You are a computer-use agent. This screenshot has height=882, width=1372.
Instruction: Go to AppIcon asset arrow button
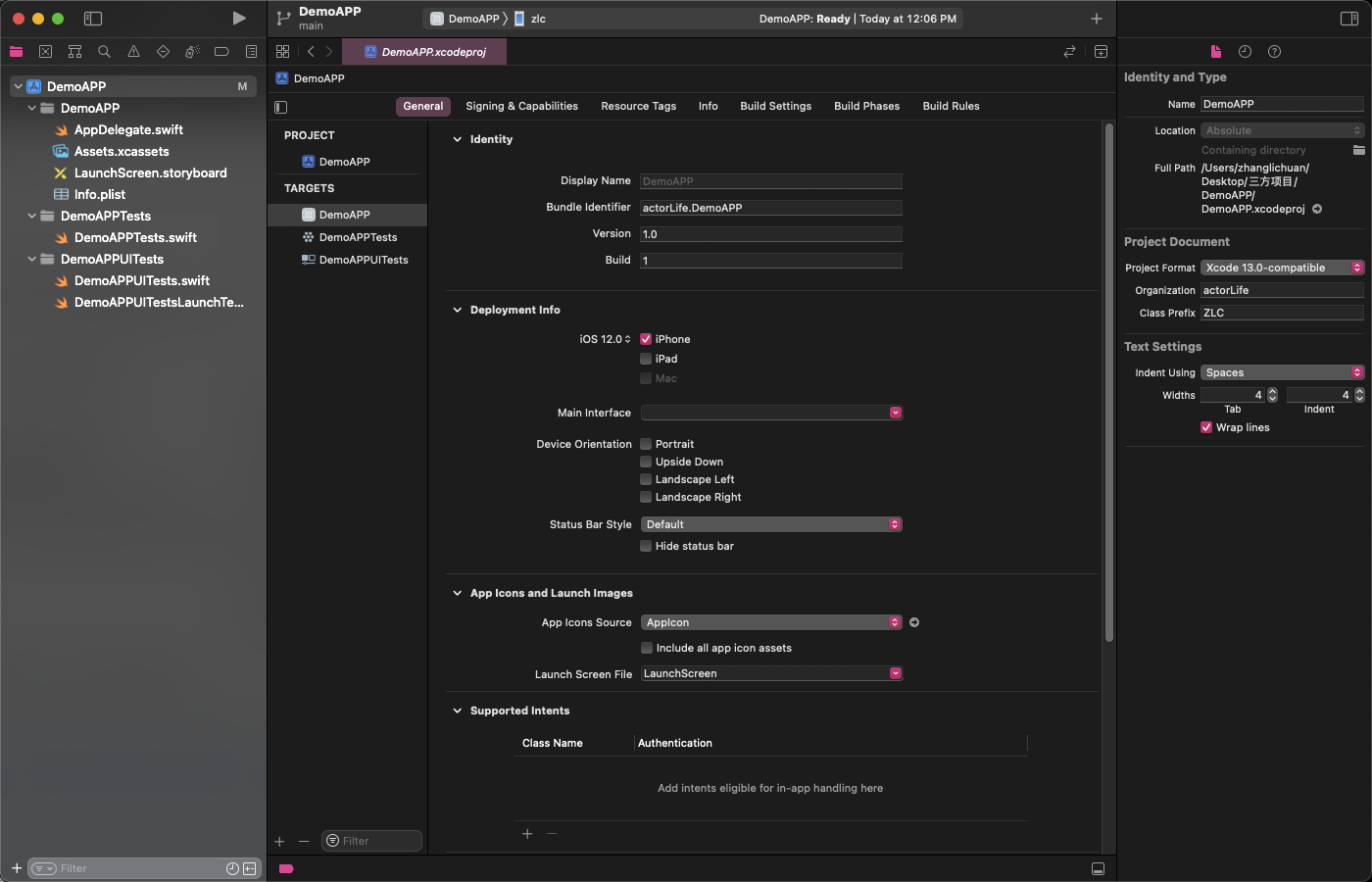pos(914,622)
